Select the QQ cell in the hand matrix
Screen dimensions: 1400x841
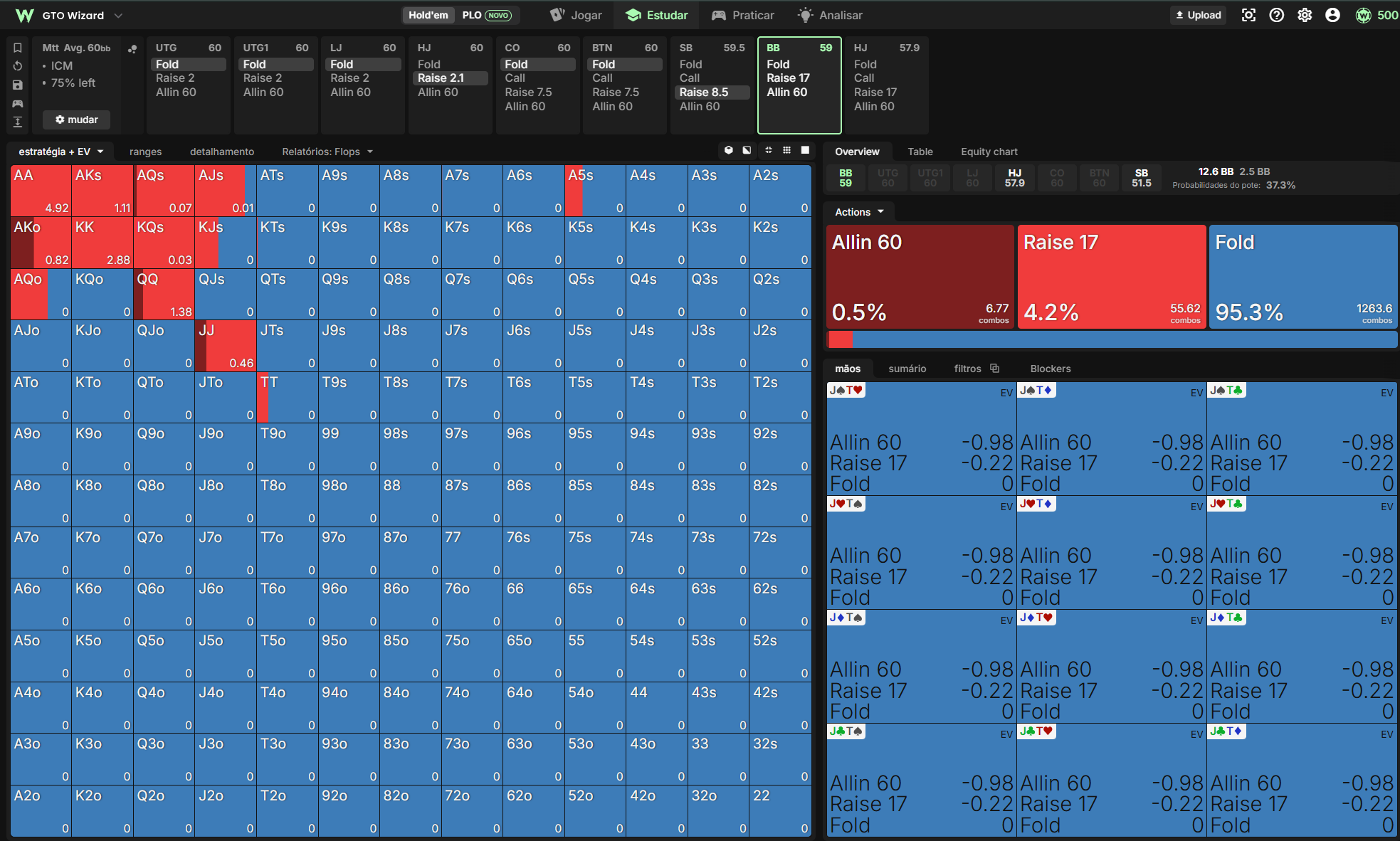pyautogui.click(x=164, y=295)
